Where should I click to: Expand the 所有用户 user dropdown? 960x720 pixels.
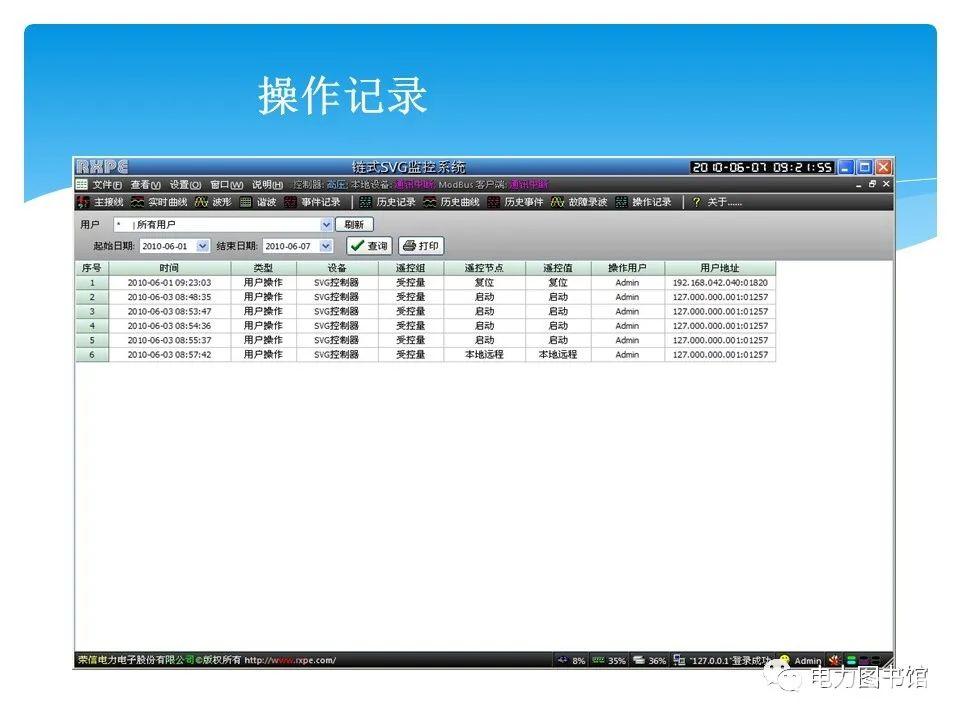(x=326, y=225)
